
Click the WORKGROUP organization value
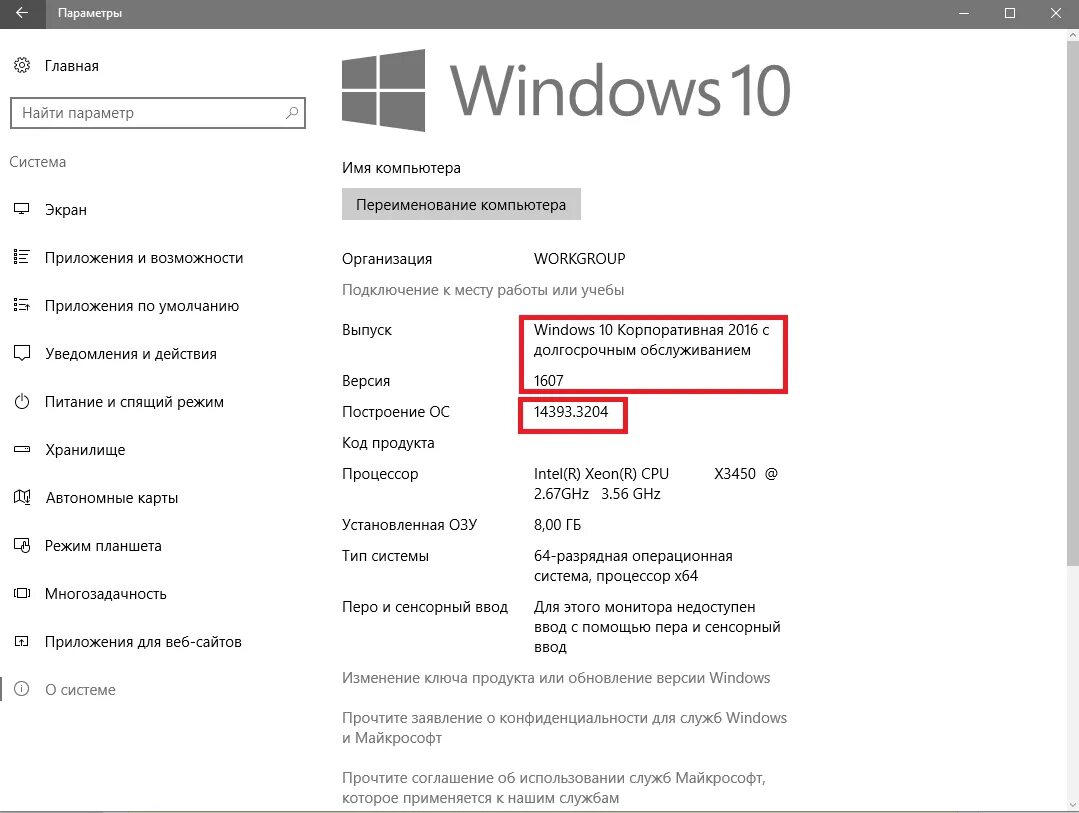point(579,259)
